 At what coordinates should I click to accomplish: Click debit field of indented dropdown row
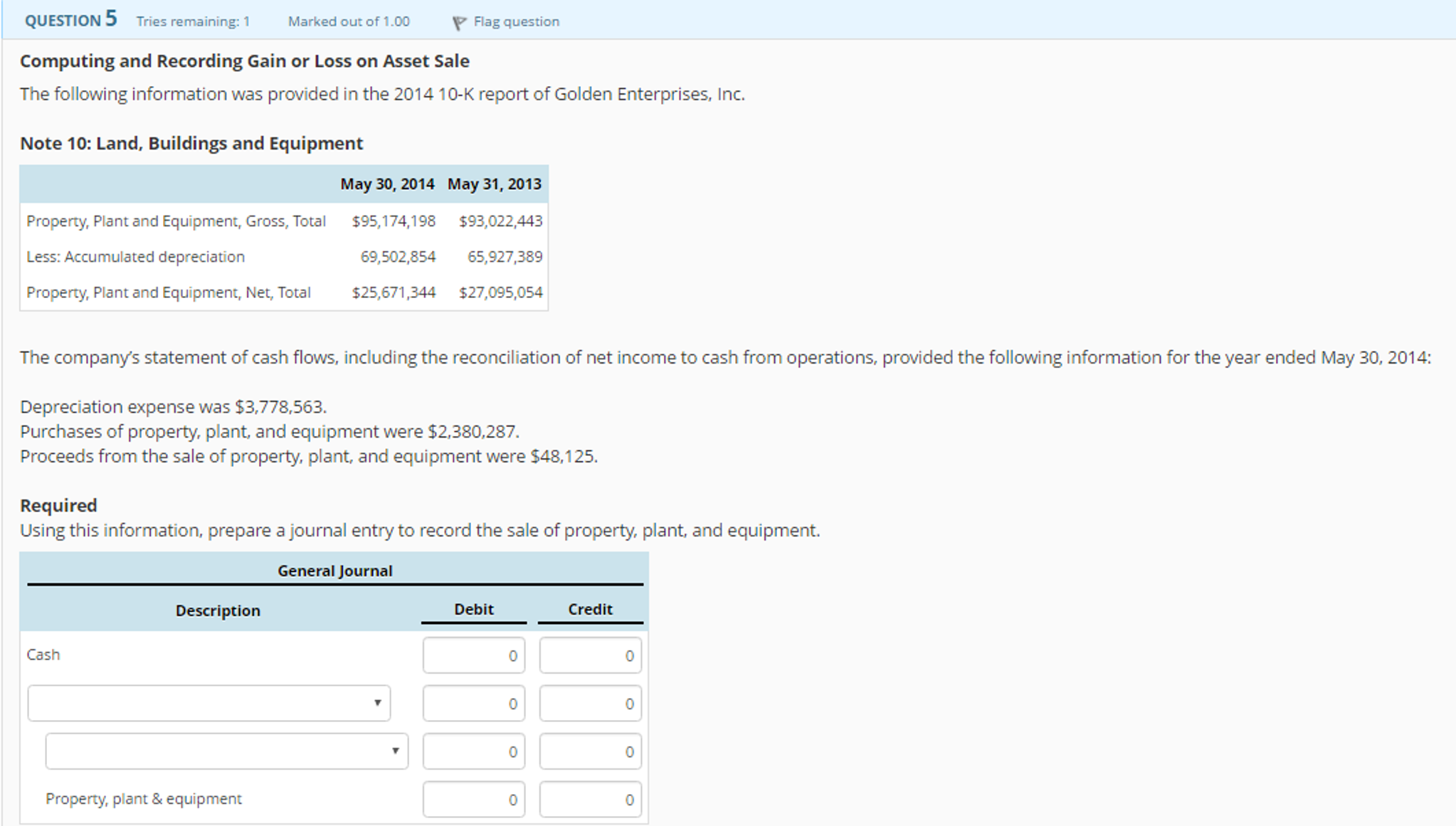coord(473,751)
